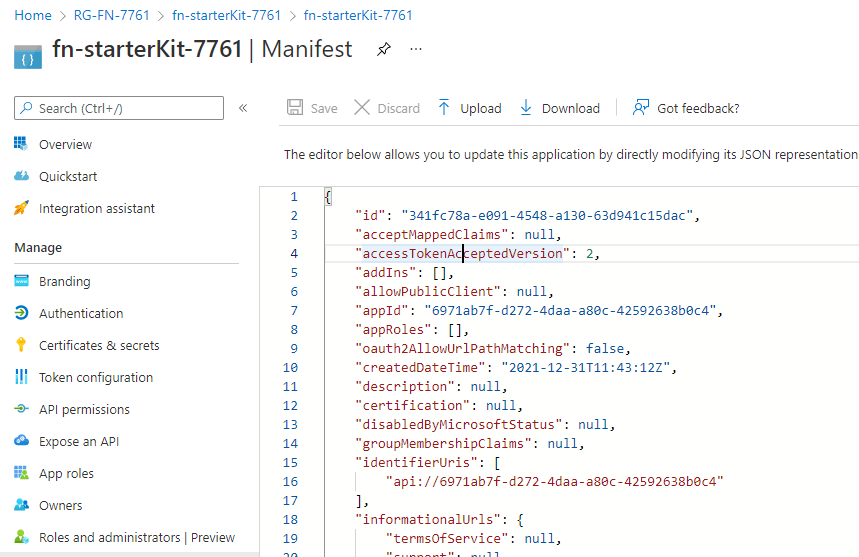Click the Quickstart cloud icon
Image resolution: width=859 pixels, height=557 pixels.
pos(21,176)
